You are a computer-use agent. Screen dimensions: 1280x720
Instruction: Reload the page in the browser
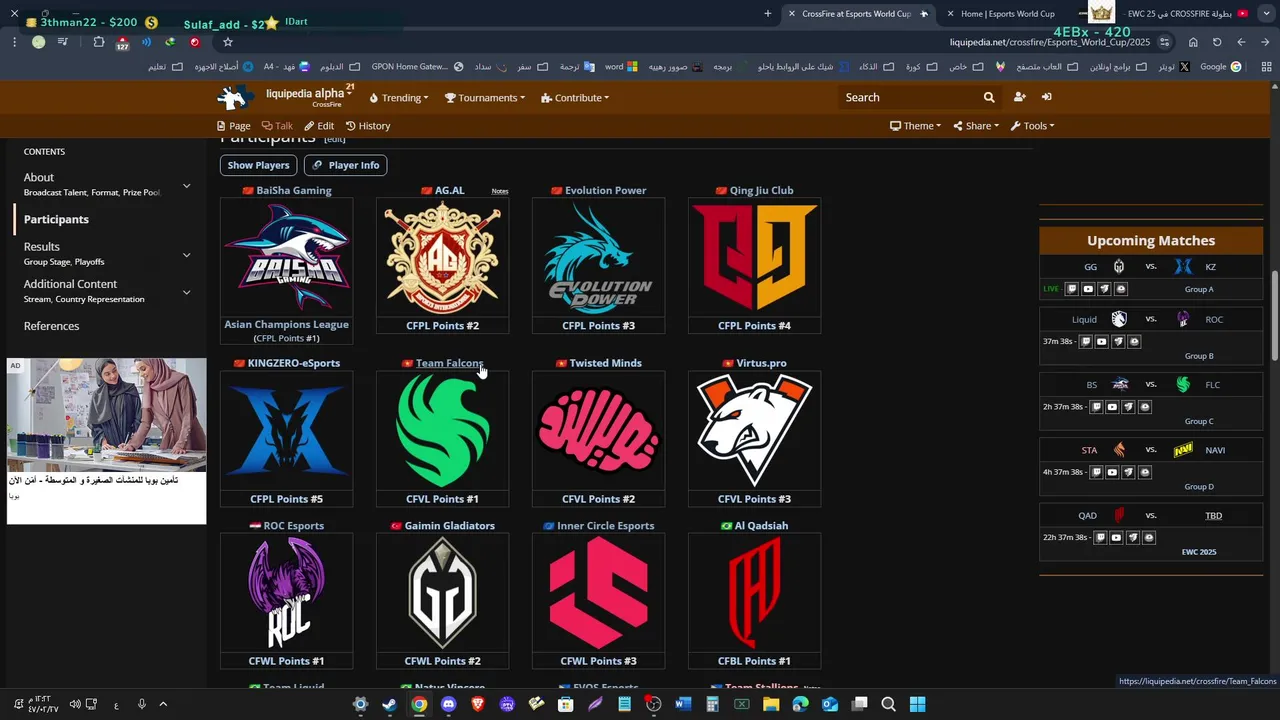coord(1217,42)
